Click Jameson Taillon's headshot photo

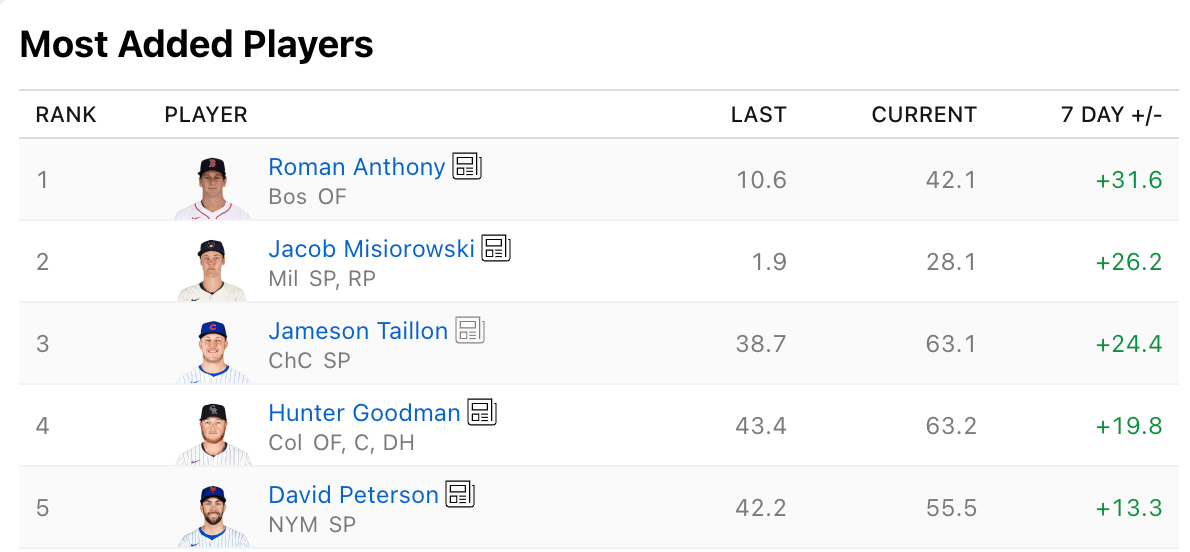tap(212, 351)
